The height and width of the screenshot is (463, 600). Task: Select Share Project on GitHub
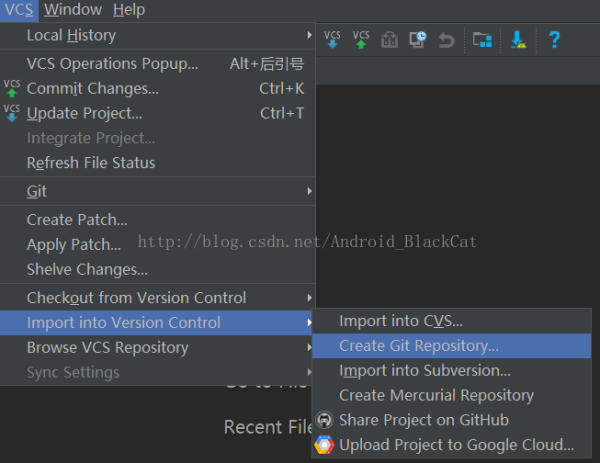point(424,420)
